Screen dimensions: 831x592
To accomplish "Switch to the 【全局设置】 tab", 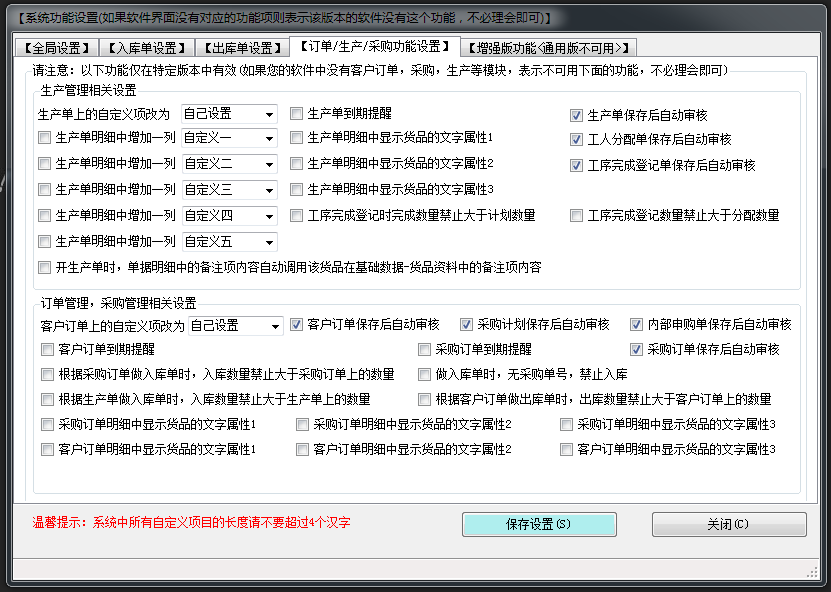I will coord(55,48).
